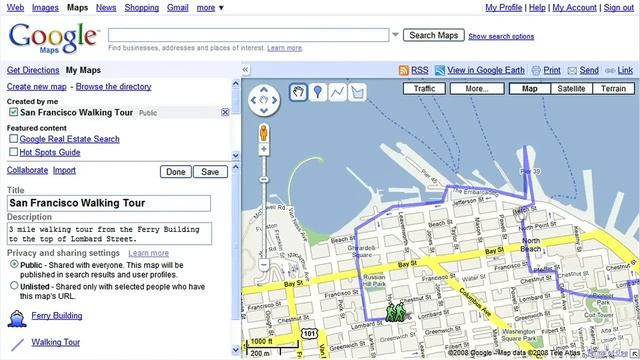Select the Public privacy radio button
Screen dimensions: 640x360
click(14, 264)
